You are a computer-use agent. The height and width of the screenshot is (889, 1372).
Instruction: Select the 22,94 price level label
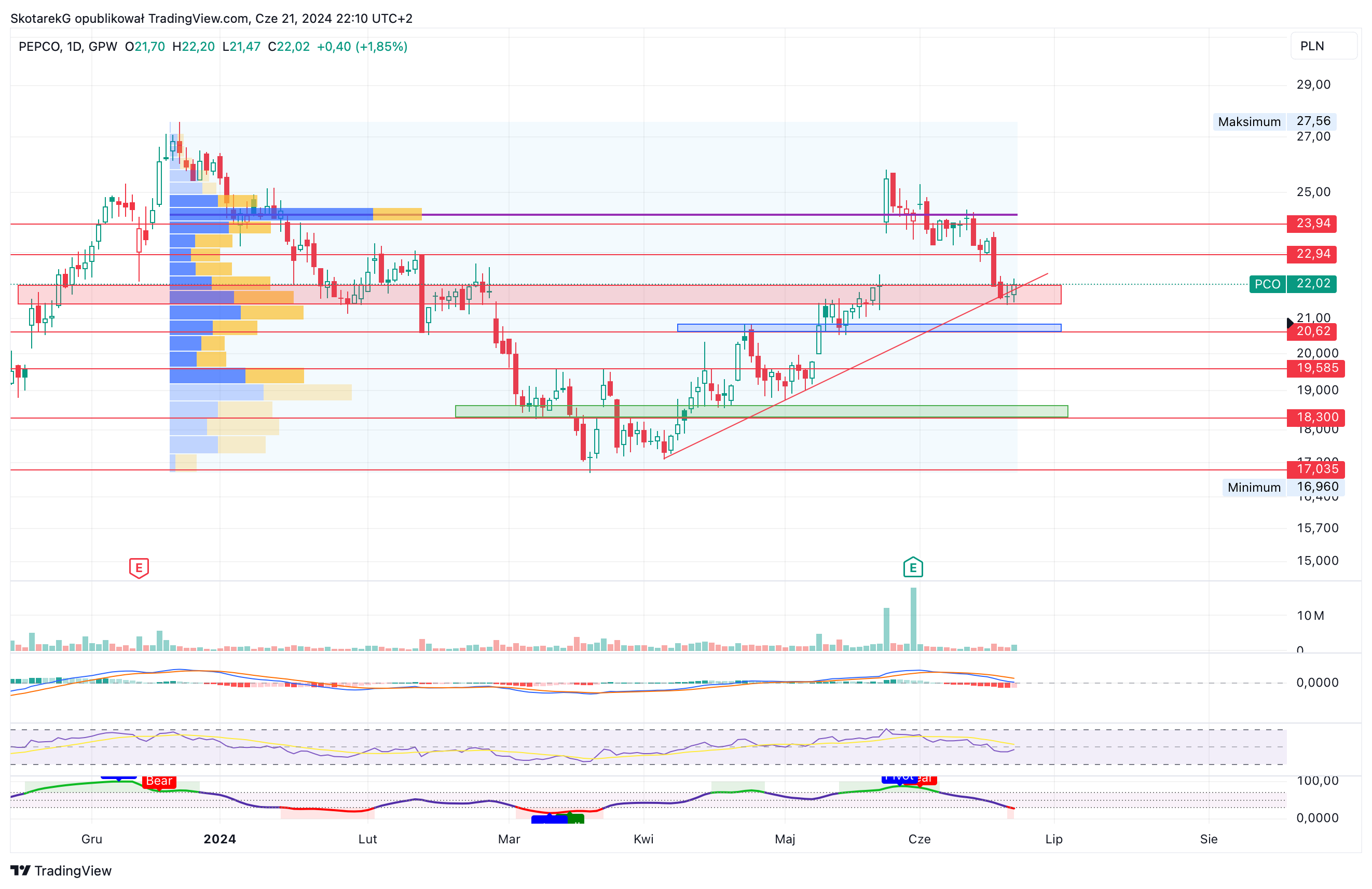(1311, 254)
